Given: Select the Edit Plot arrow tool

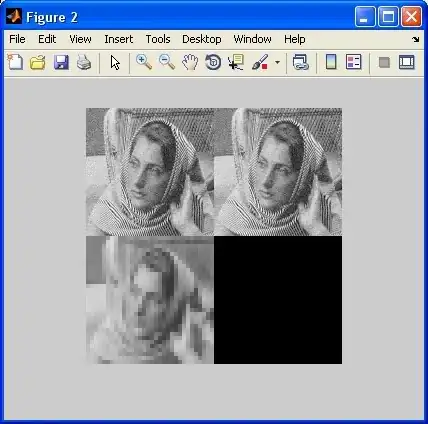Looking at the screenshot, I should pyautogui.click(x=115, y=62).
